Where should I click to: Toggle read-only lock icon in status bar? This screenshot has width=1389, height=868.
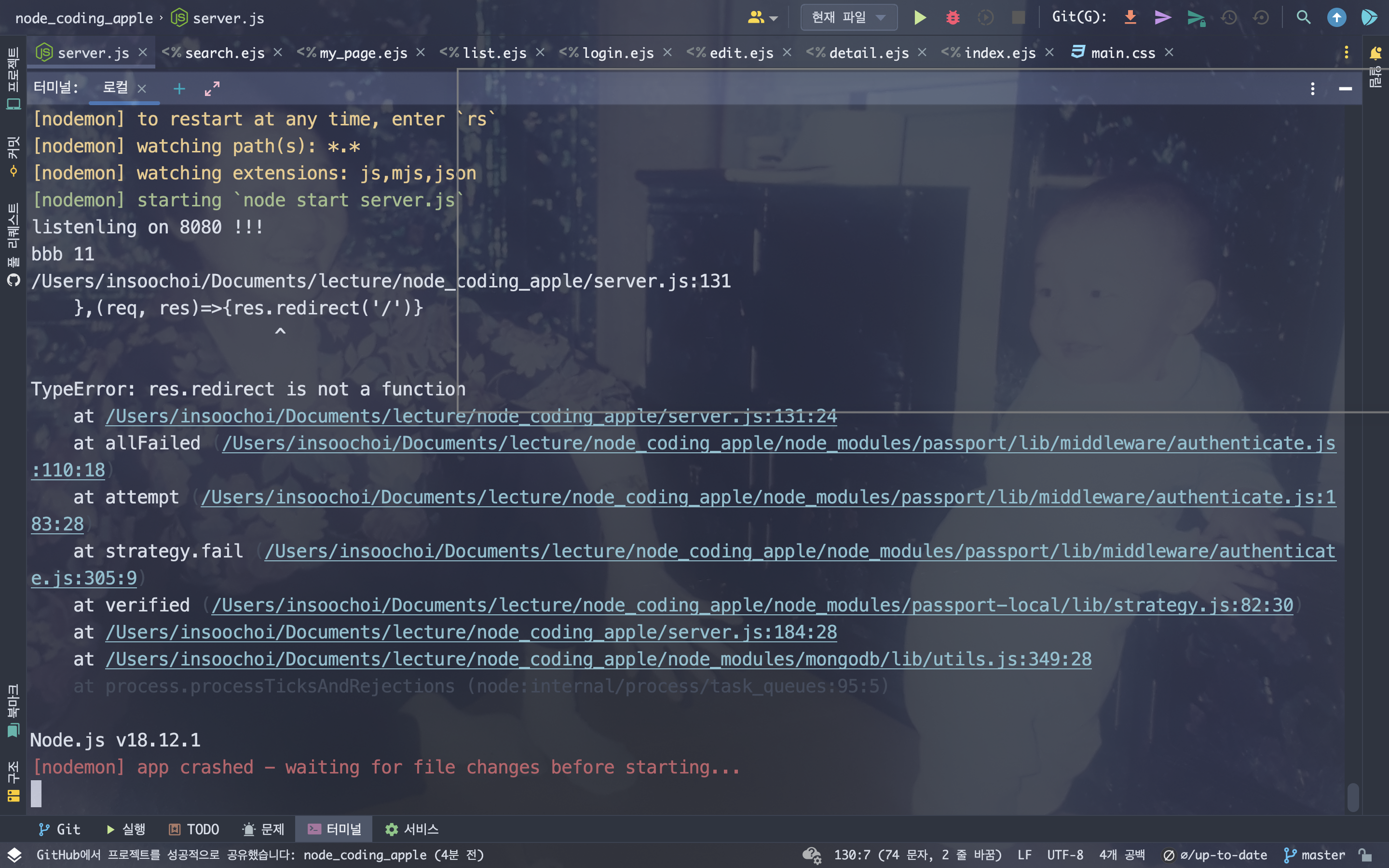click(x=1365, y=855)
